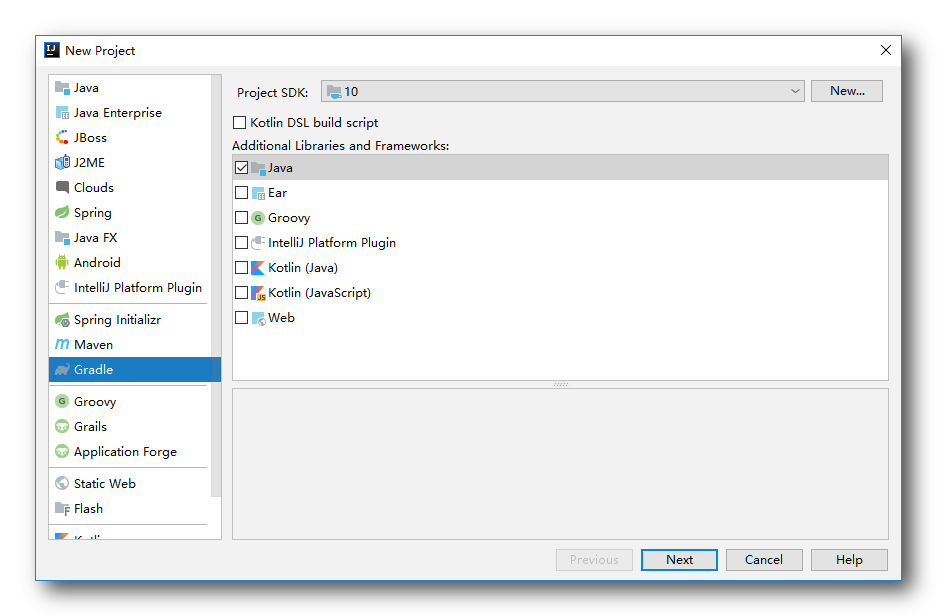Check the Ear framework checkbox
937x616 pixels.
[x=241, y=193]
